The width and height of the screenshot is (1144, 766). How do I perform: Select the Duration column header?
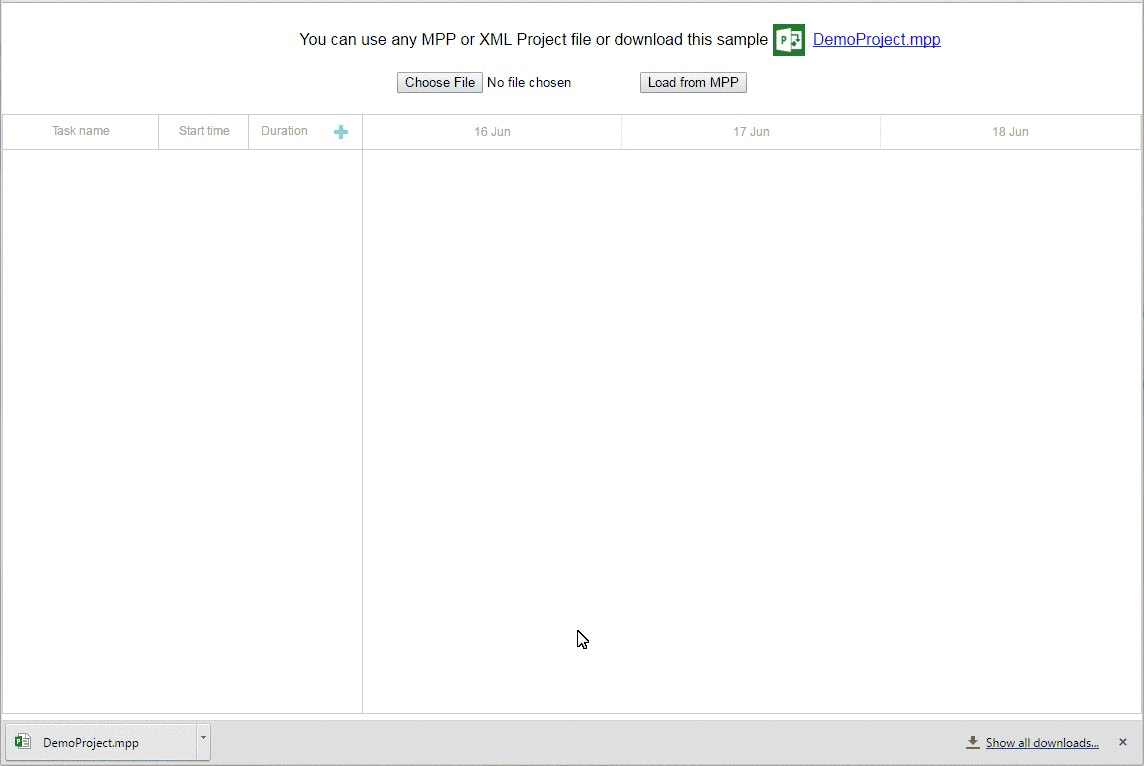(x=284, y=131)
